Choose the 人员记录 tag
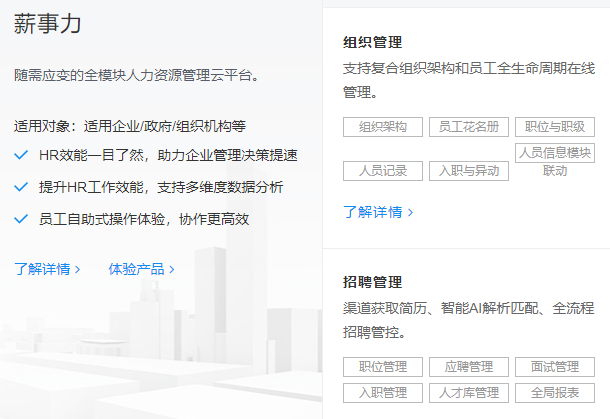Image resolution: width=610 pixels, height=419 pixels. coord(383,171)
